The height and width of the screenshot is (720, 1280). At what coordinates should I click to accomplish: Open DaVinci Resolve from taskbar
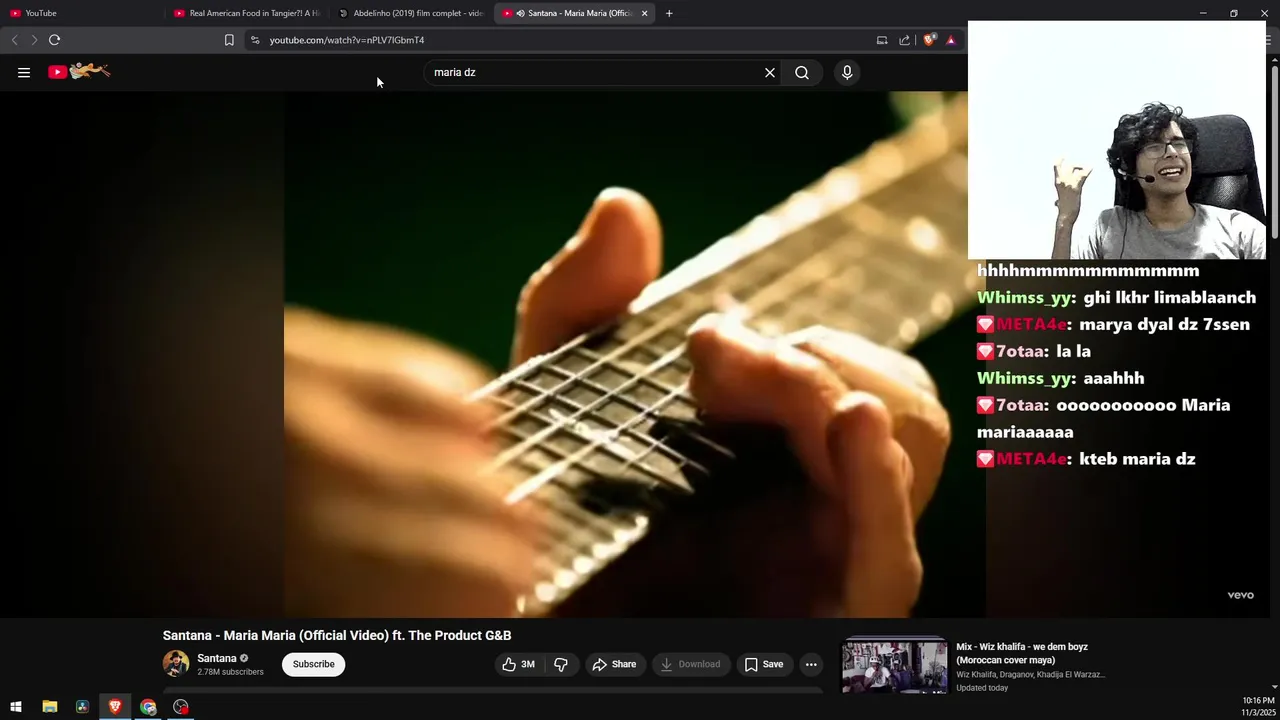[x=82, y=707]
